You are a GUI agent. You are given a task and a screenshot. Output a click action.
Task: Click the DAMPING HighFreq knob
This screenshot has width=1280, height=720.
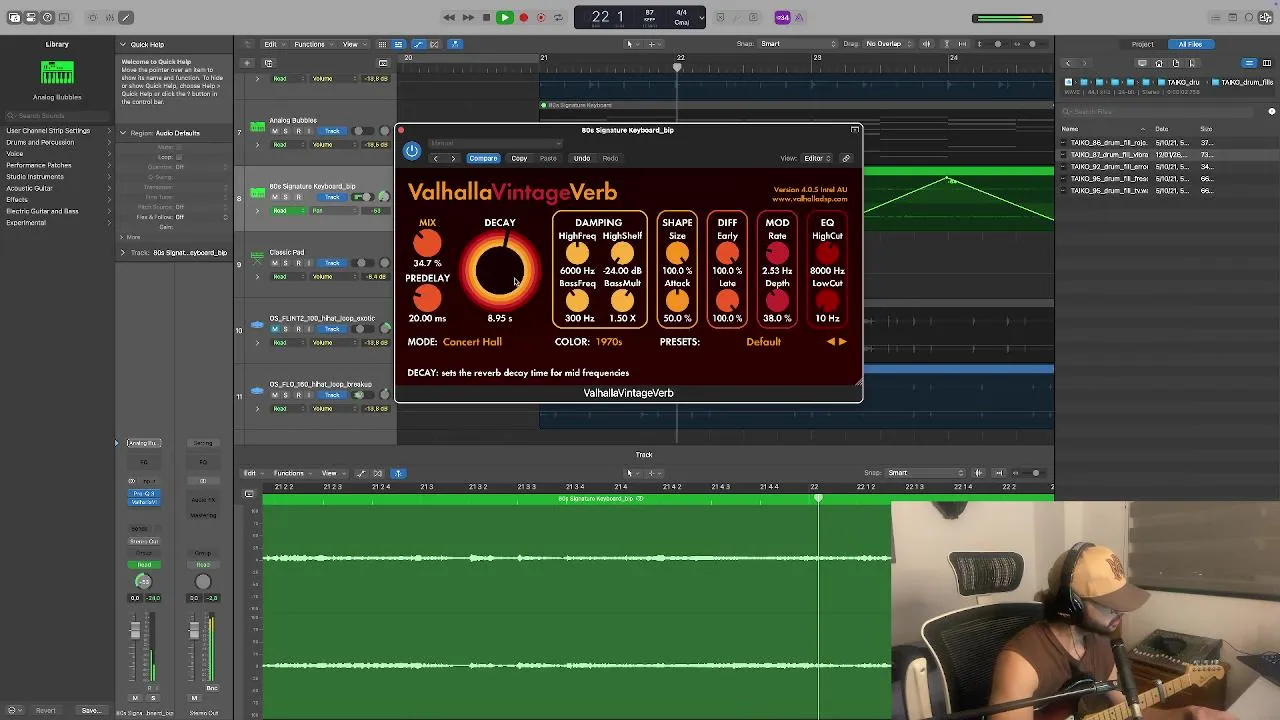(577, 253)
